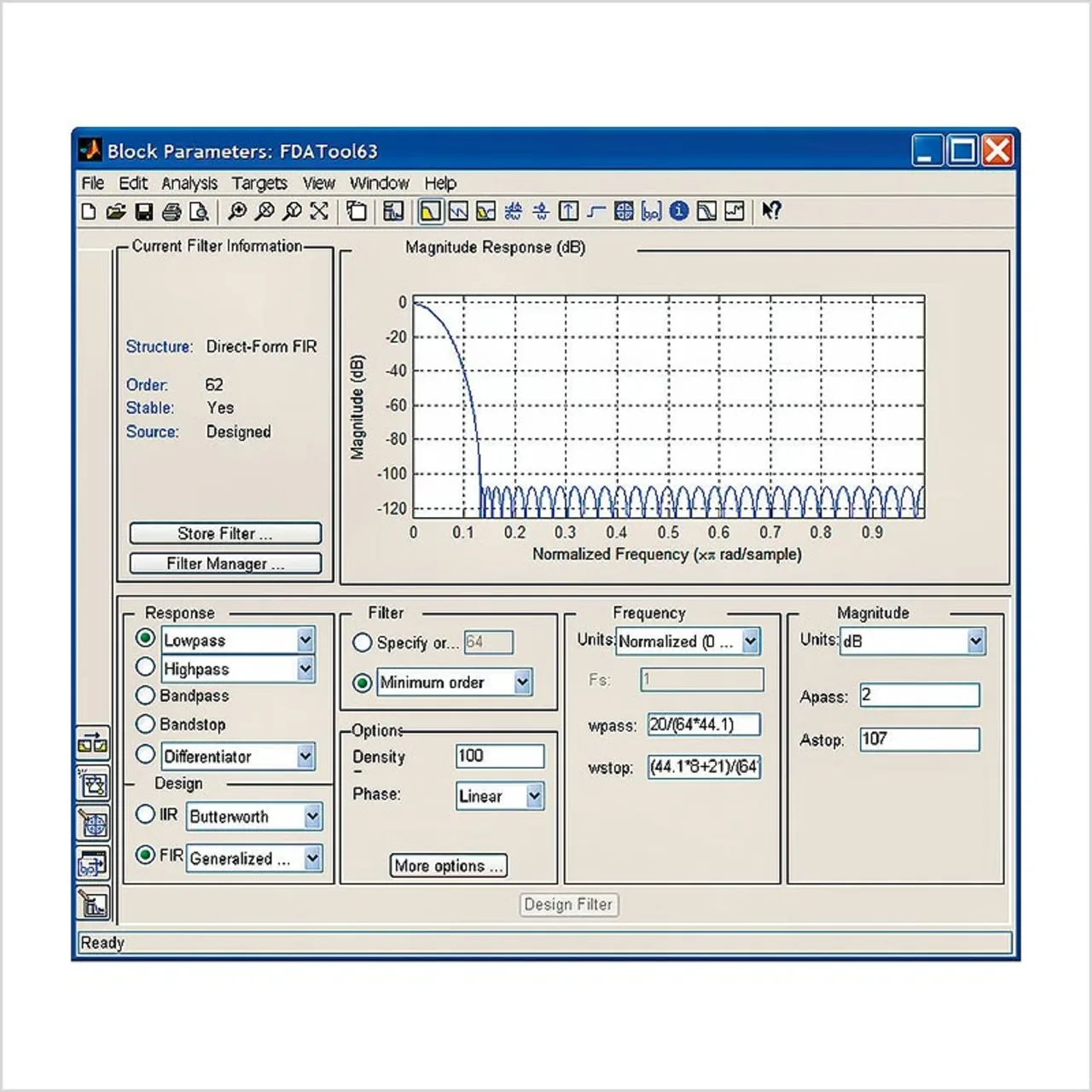Open the Targets menu
Screen dimensions: 1092x1092
[x=259, y=183]
